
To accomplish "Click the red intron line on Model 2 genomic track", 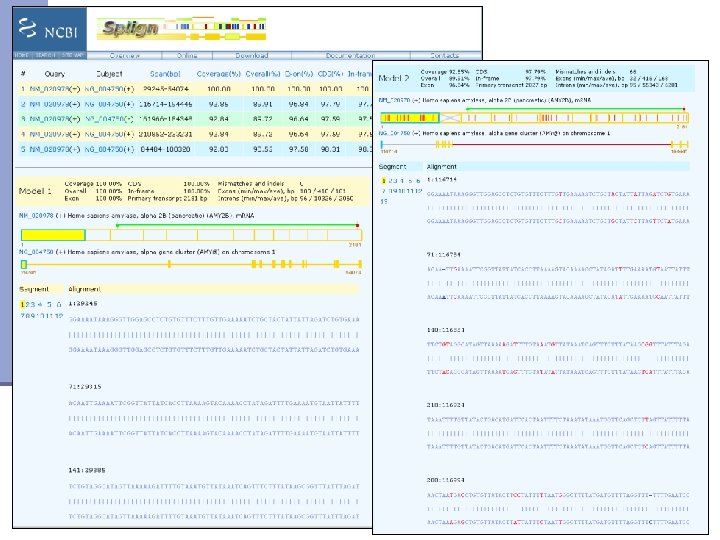I will (561, 145).
